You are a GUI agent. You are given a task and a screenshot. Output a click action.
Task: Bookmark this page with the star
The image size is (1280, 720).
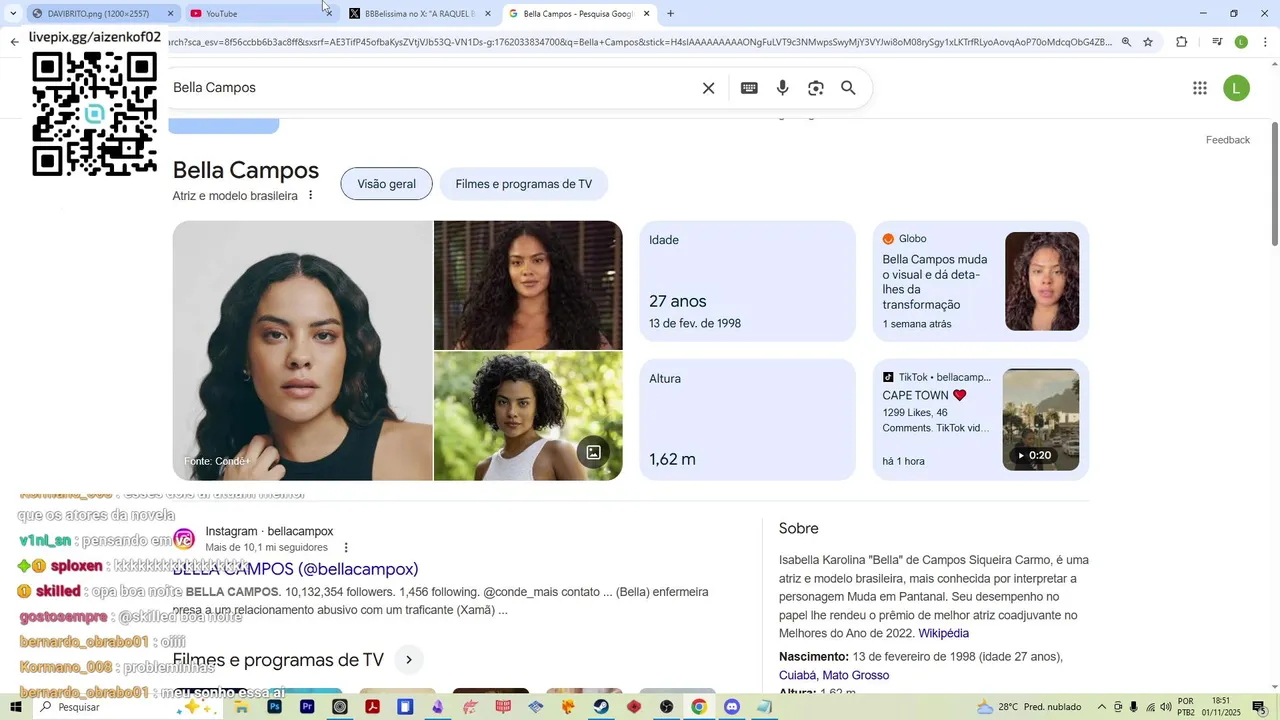click(1148, 42)
